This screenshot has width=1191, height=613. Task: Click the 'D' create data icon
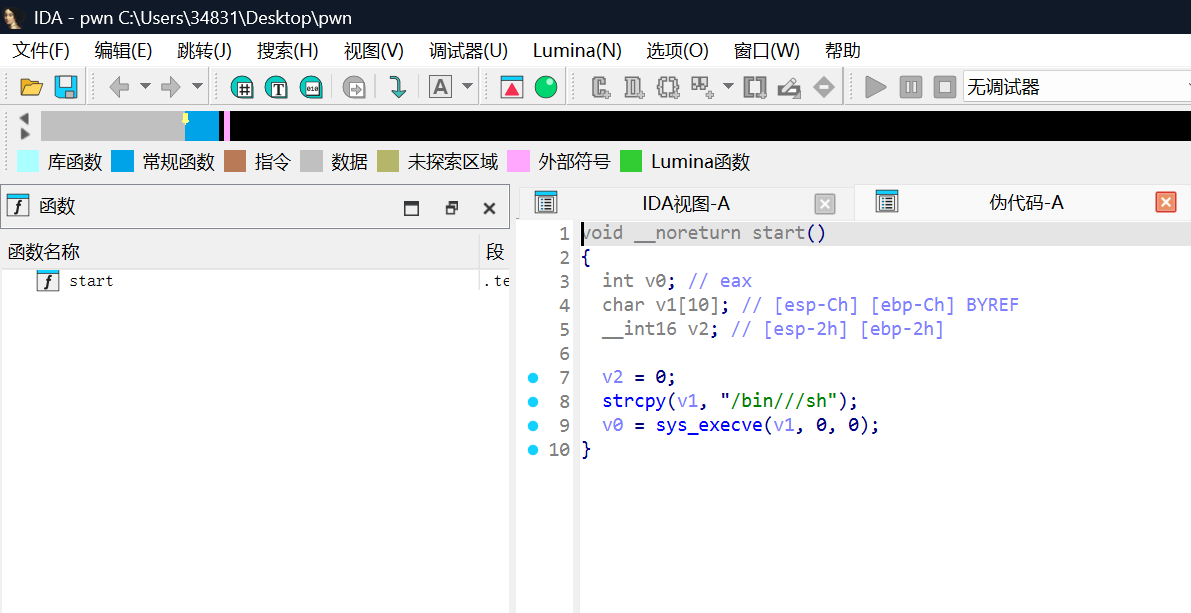(x=634, y=87)
